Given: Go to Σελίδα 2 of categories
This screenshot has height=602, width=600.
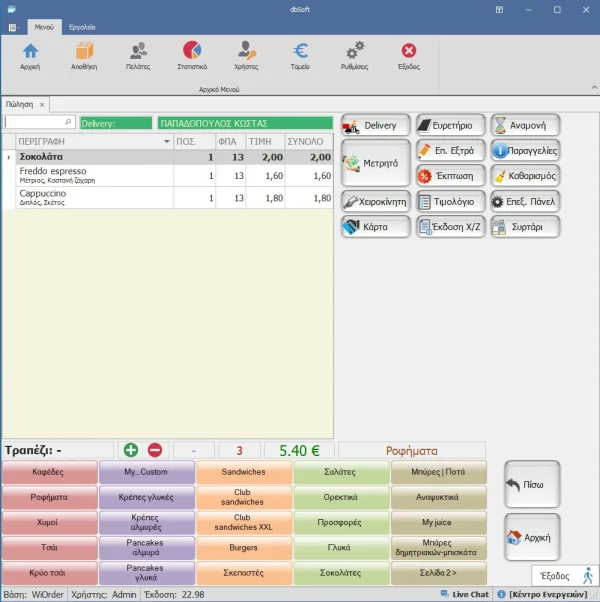Looking at the screenshot, I should pos(438,574).
